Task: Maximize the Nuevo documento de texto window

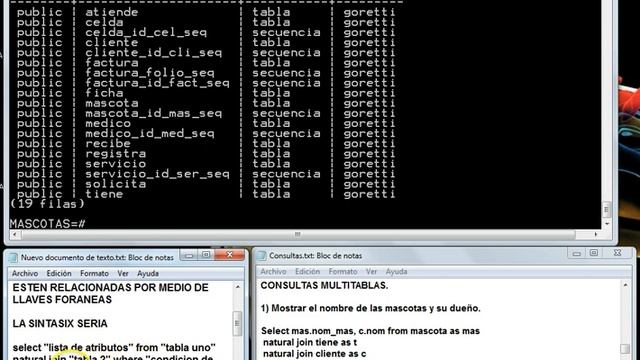Action: (x=206, y=255)
